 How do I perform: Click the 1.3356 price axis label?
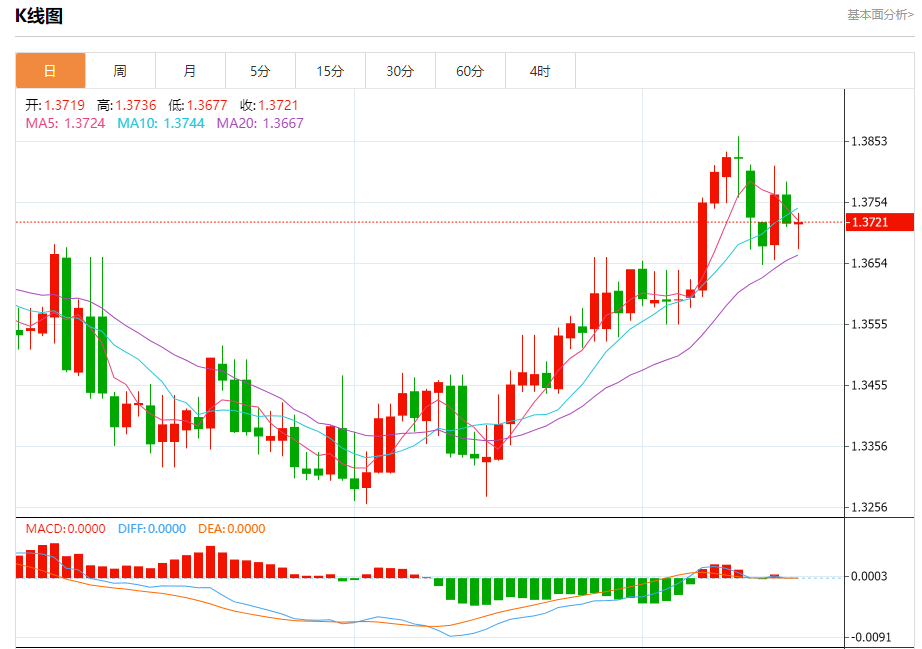click(869, 446)
